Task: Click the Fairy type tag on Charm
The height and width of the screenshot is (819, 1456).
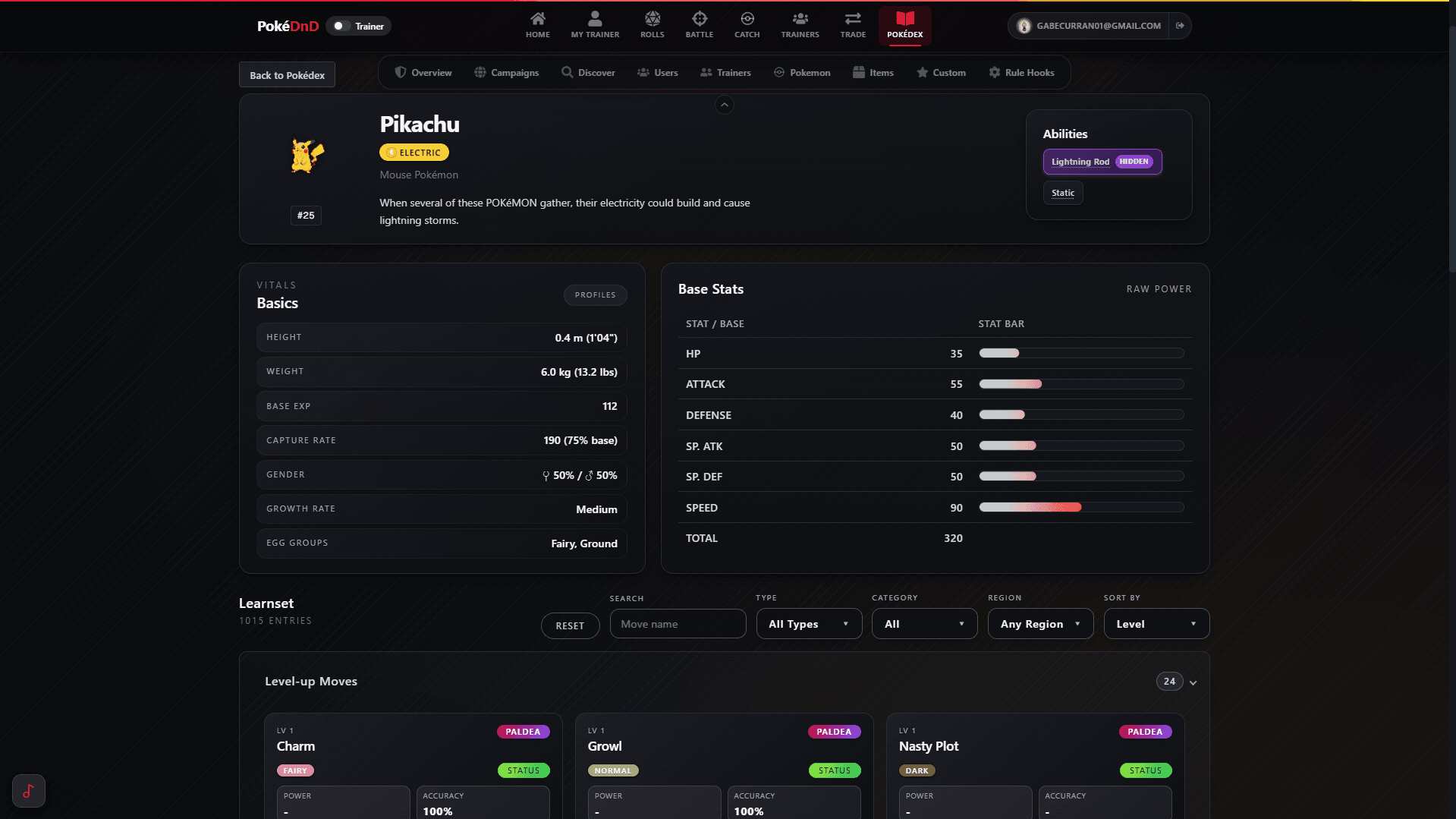Action: click(x=295, y=770)
